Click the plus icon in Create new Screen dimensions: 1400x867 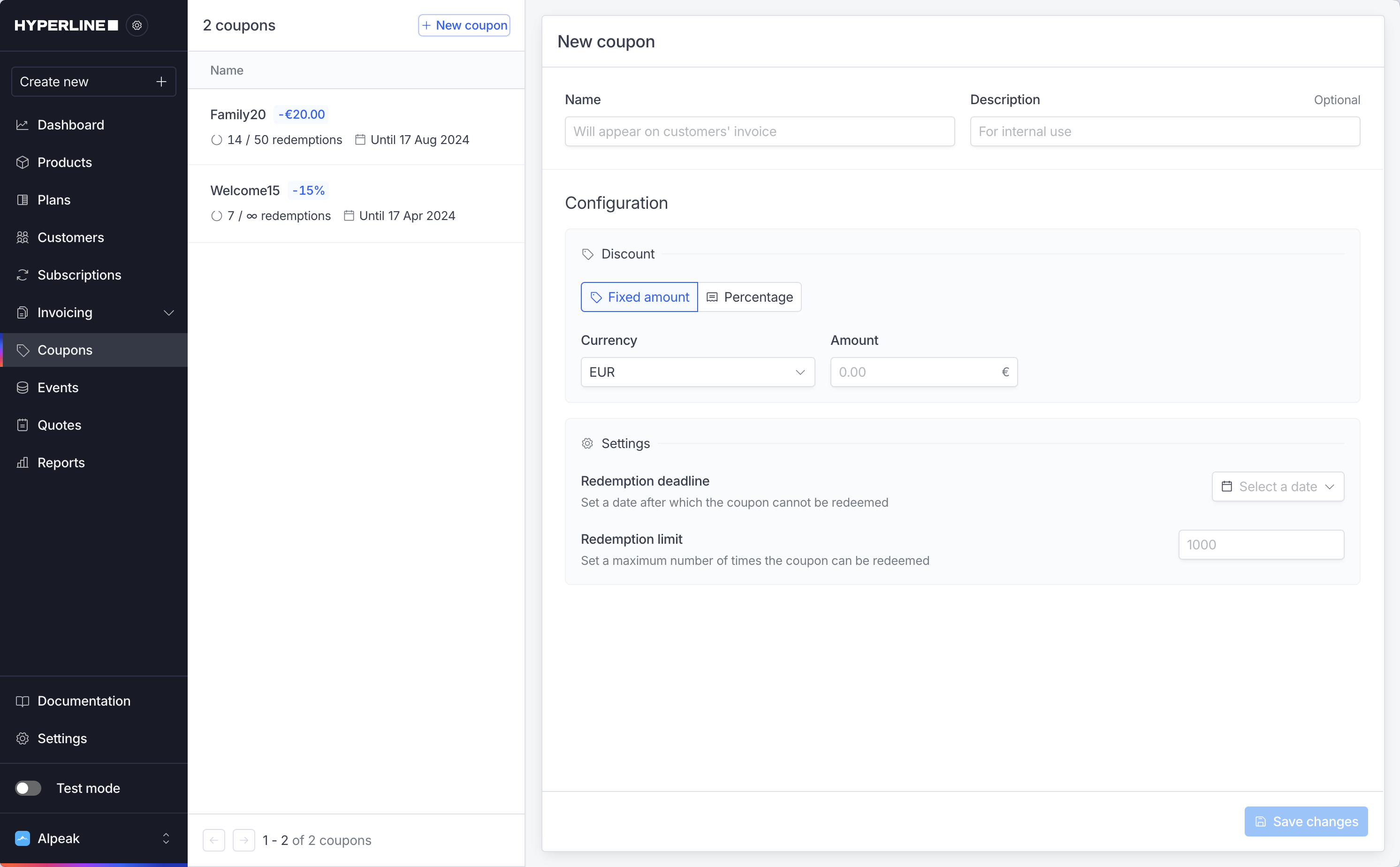(161, 82)
